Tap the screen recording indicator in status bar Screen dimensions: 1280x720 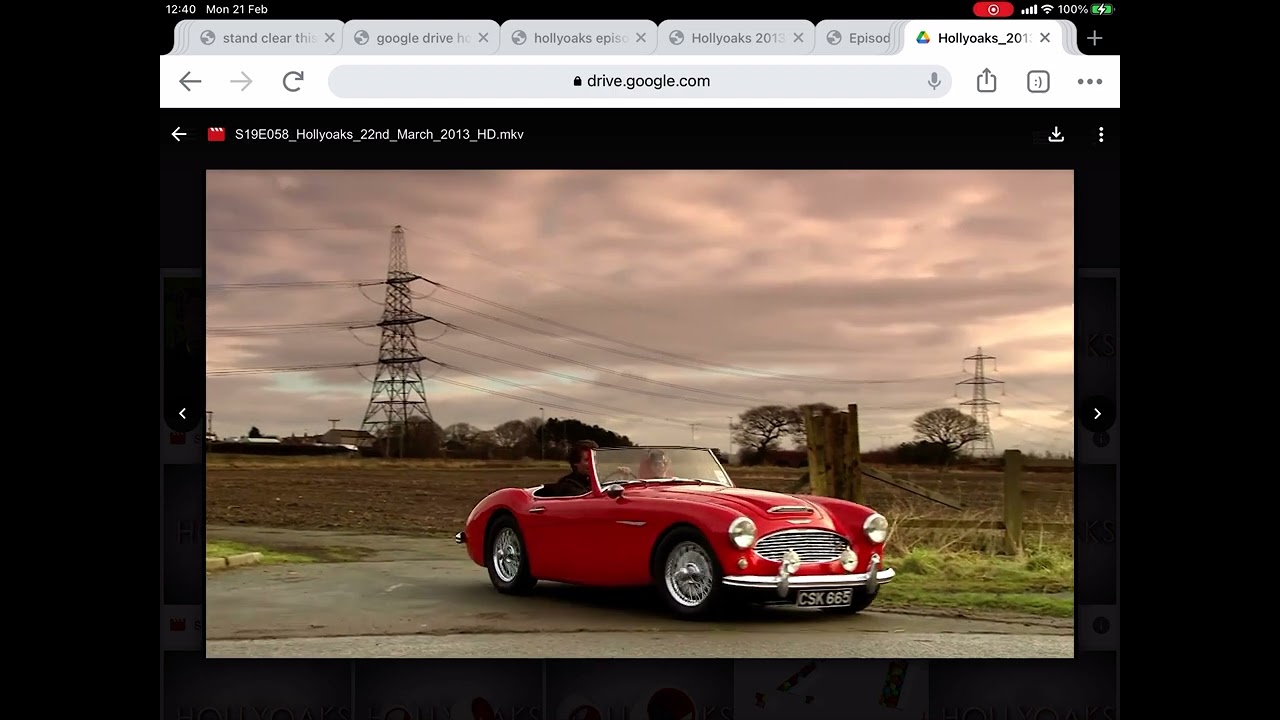tap(993, 9)
